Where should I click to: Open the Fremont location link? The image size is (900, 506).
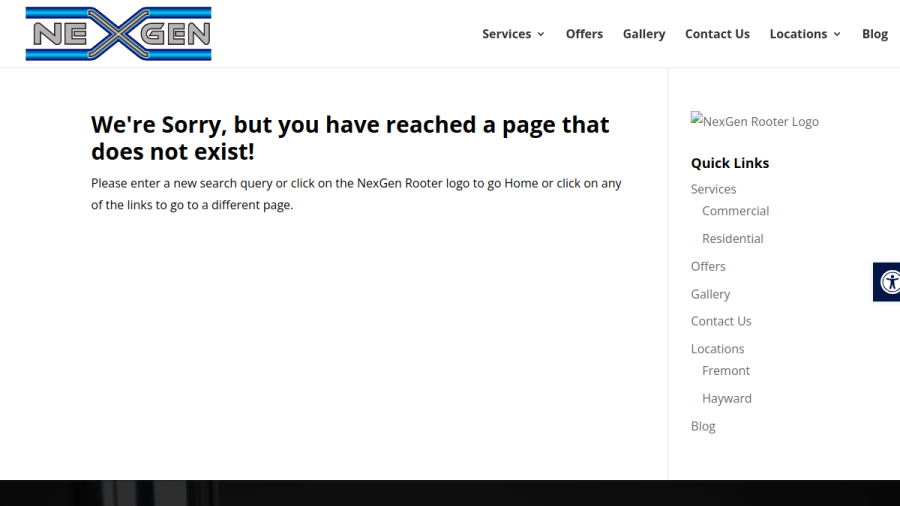coord(726,370)
